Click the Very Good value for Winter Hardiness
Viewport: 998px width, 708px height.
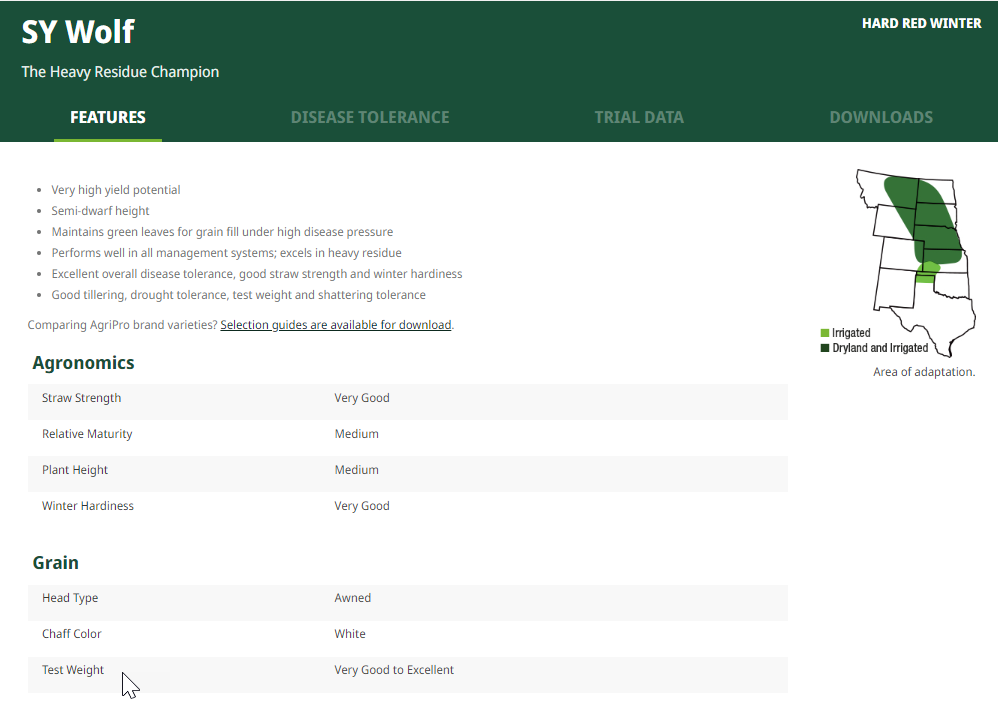[x=362, y=506]
